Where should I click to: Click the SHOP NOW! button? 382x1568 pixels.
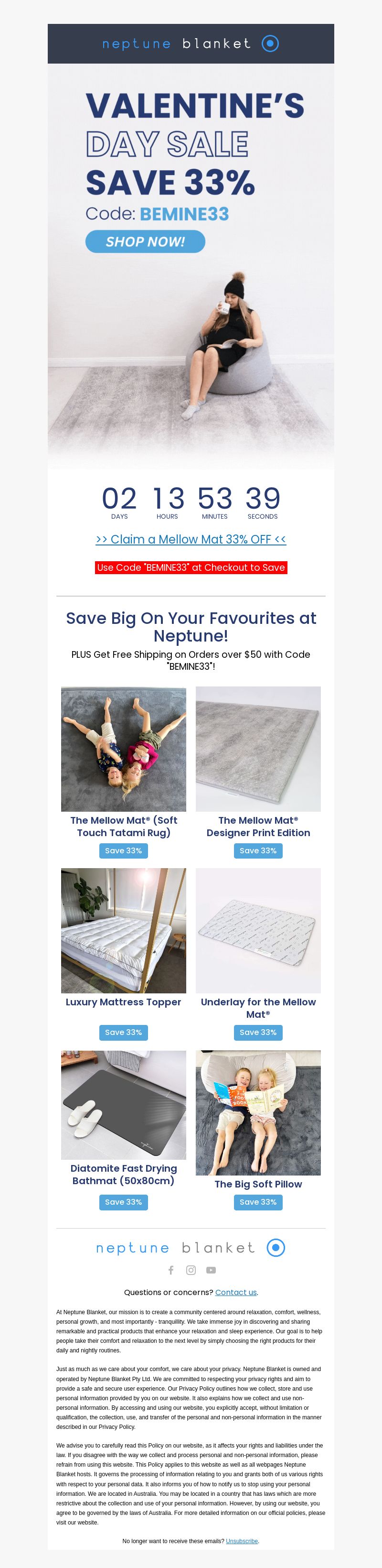pyautogui.click(x=145, y=241)
